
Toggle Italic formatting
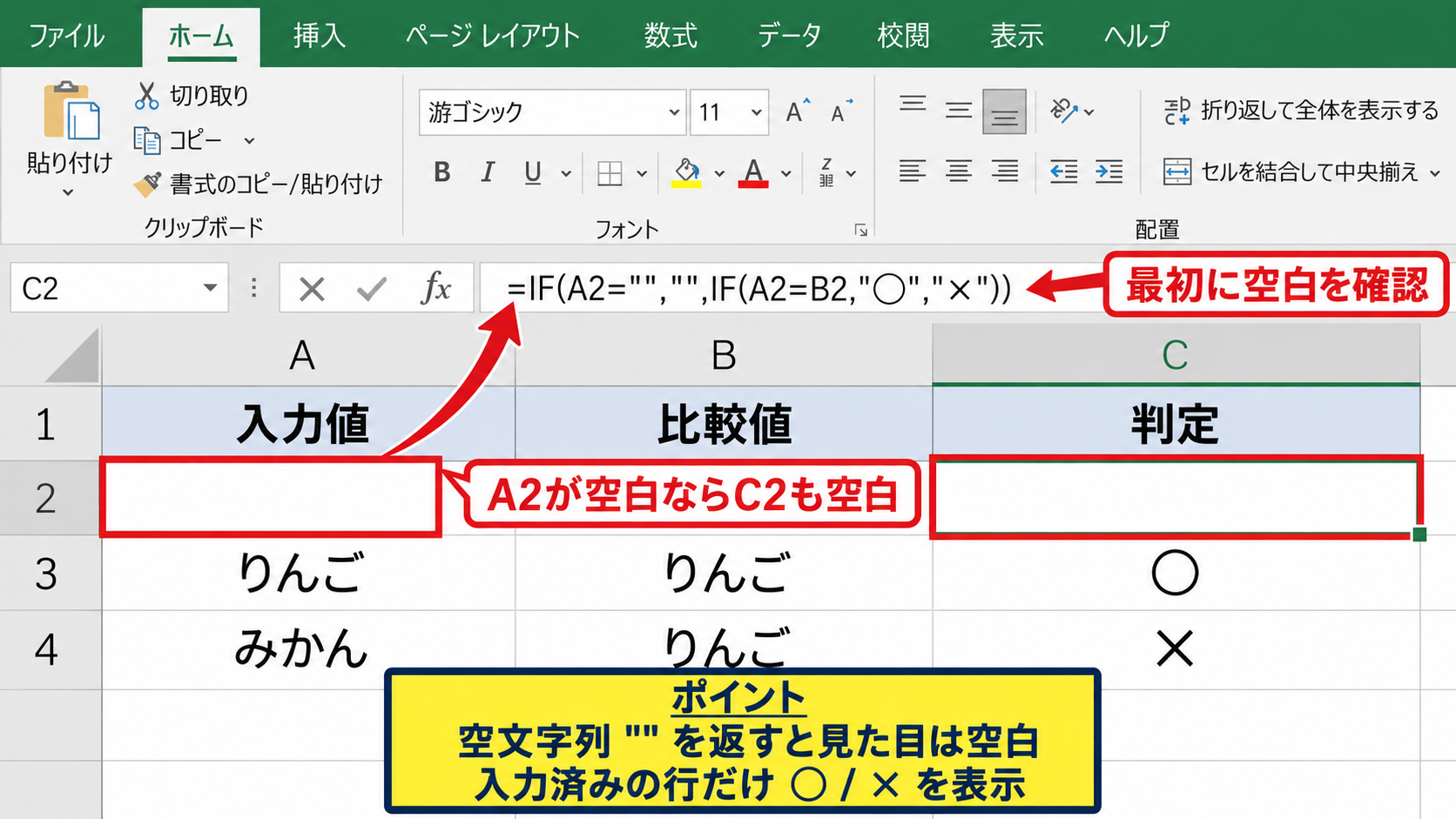(488, 173)
